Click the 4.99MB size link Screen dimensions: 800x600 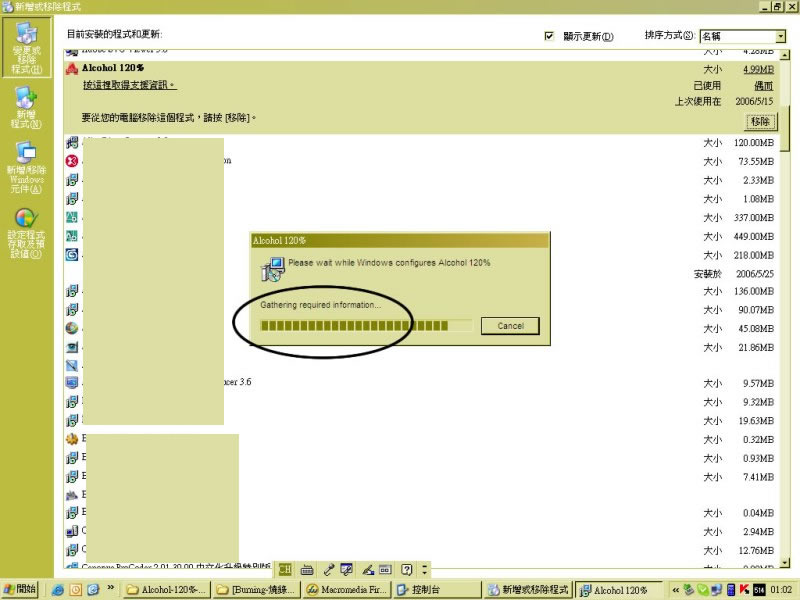pos(758,69)
